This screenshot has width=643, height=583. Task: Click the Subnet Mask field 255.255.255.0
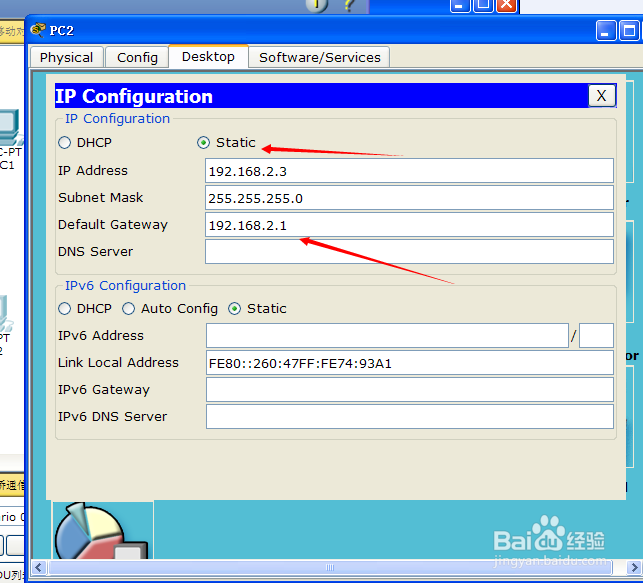point(409,198)
